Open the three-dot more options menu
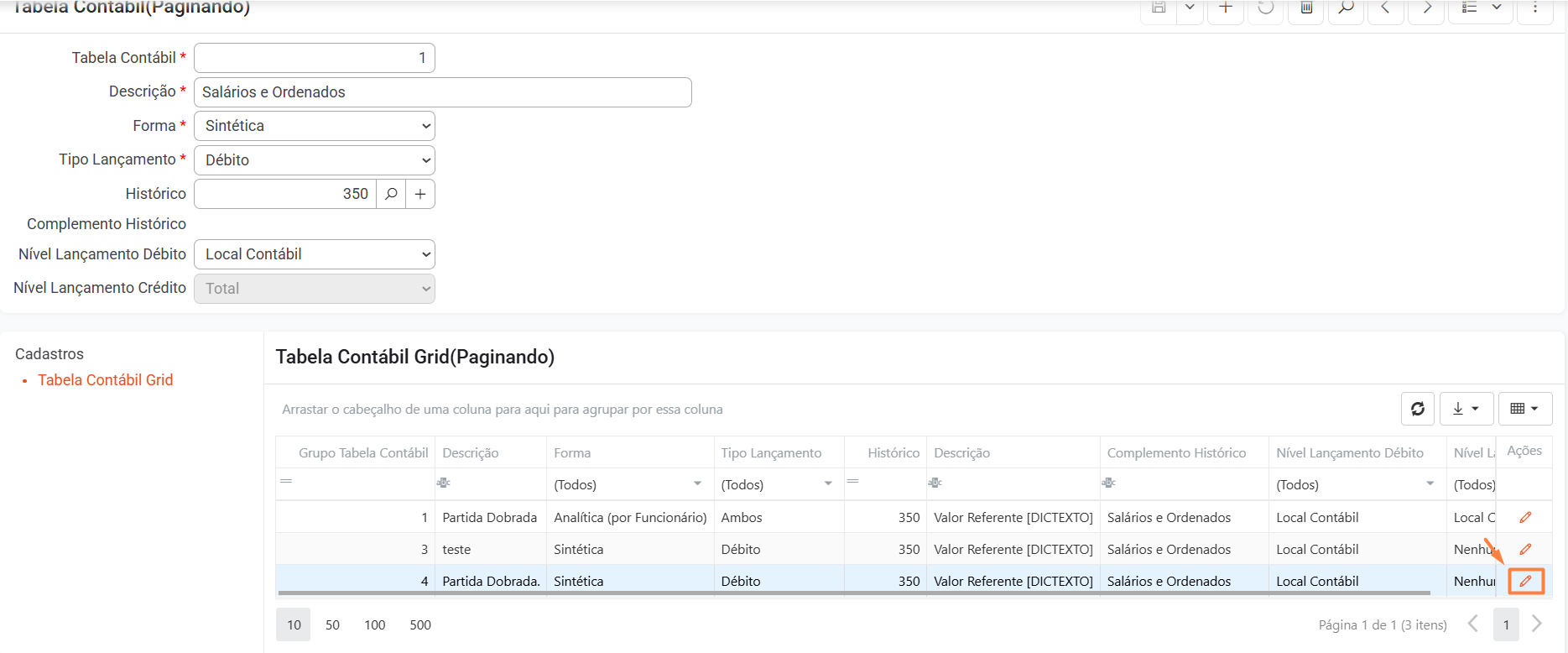 pos(1534,8)
